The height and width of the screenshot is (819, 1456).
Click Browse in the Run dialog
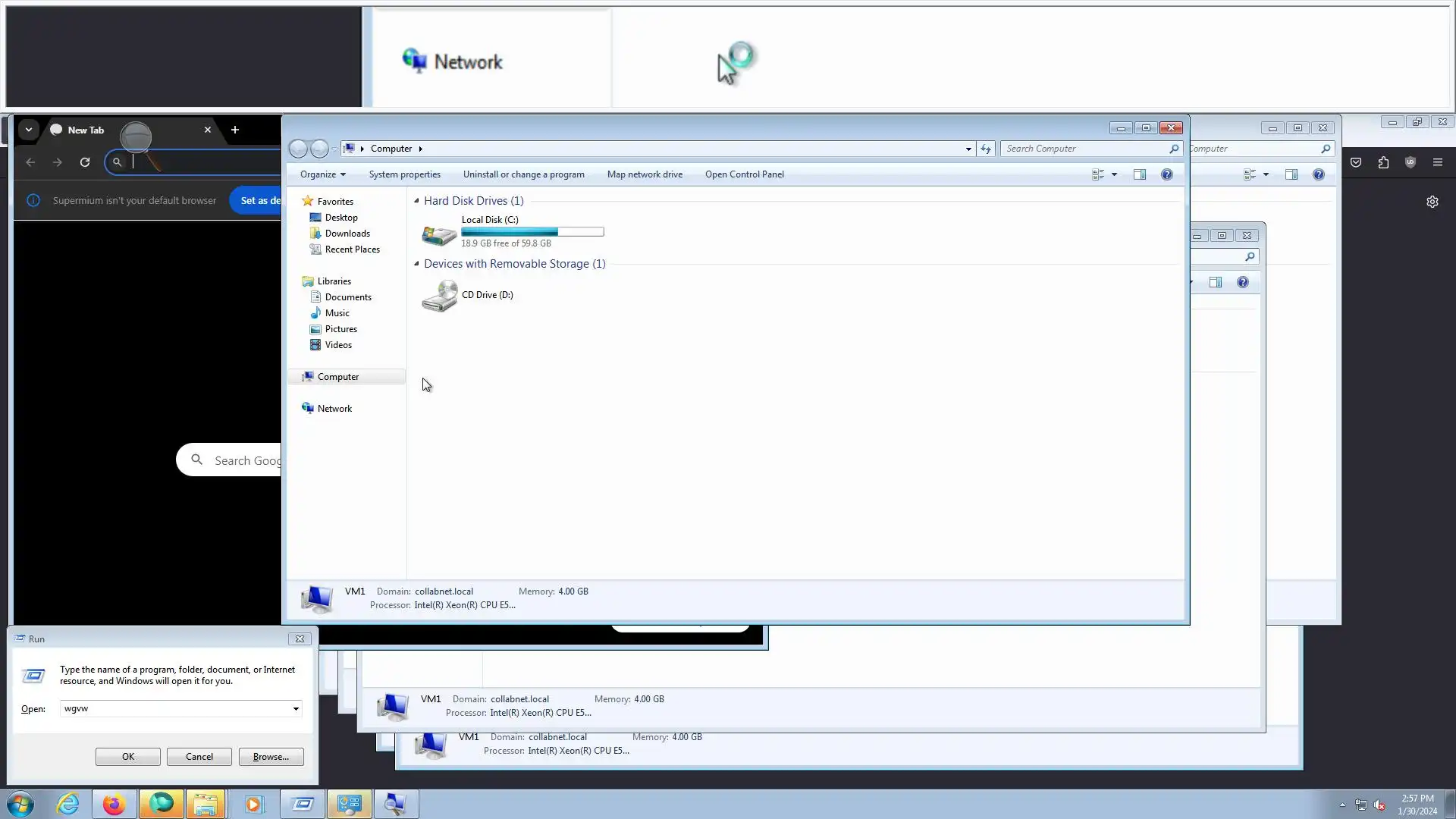pyautogui.click(x=271, y=757)
